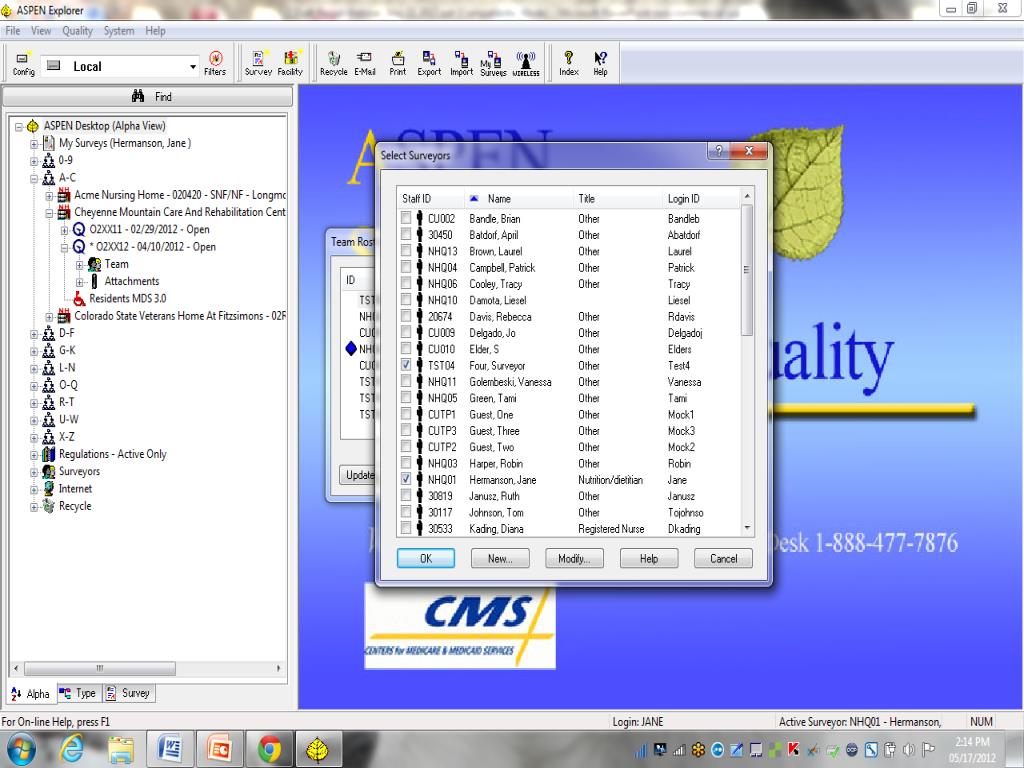Click the Wireless toolbar icon
The width and height of the screenshot is (1024, 768).
point(526,63)
